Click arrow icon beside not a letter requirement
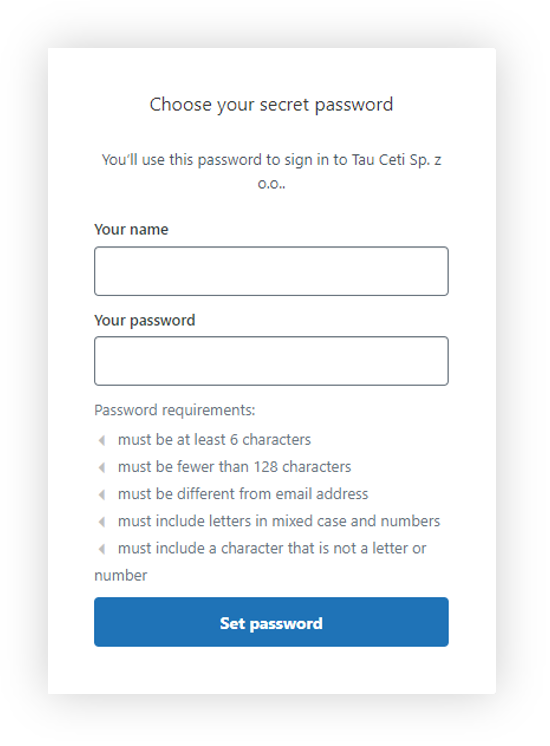The image size is (550, 746). [x=102, y=549]
